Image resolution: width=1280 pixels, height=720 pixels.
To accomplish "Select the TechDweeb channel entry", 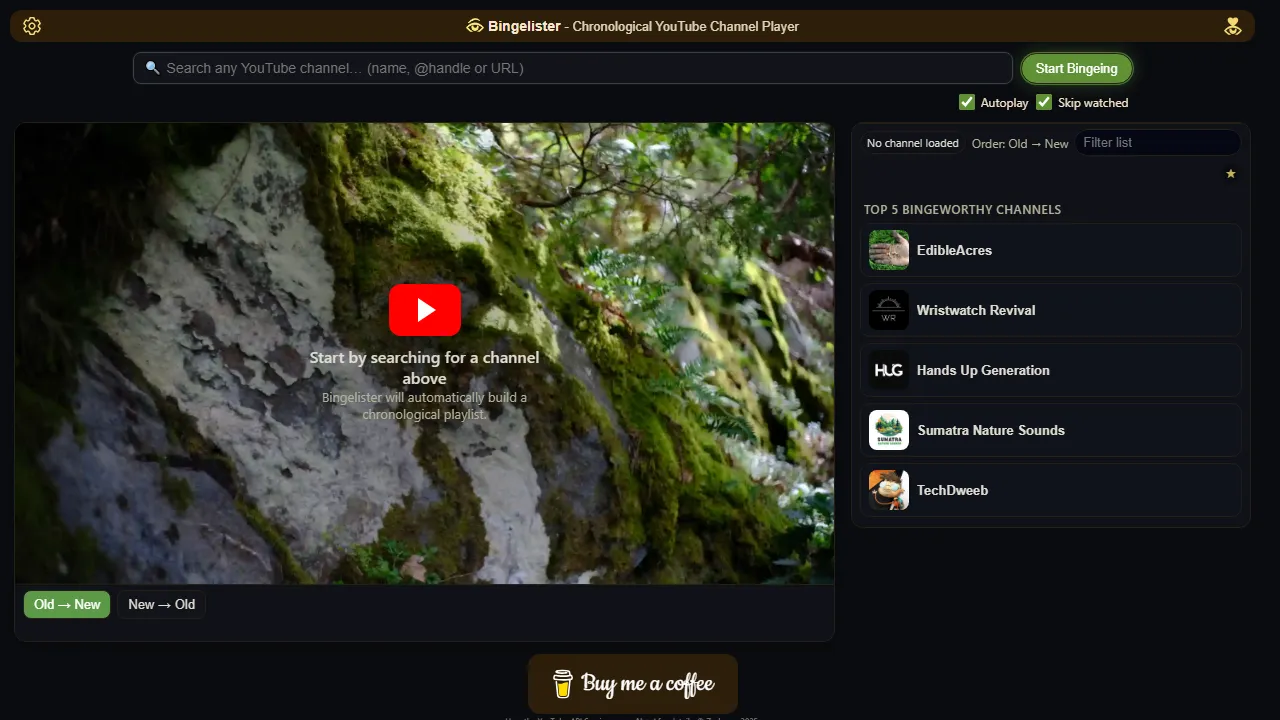I will [1050, 490].
